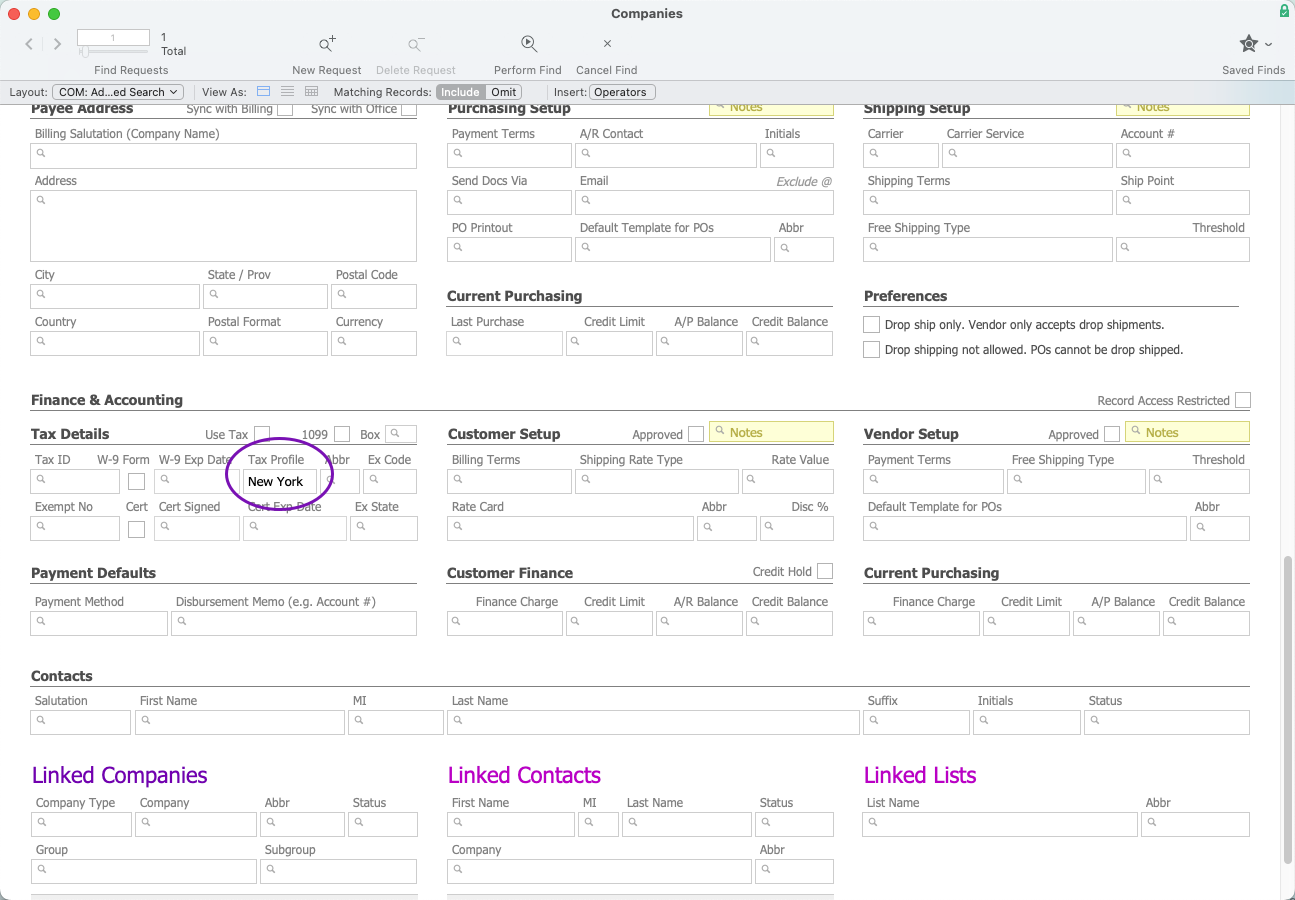Viewport: 1295px width, 900px height.
Task: Select the Exempt No field
Action: 75,528
